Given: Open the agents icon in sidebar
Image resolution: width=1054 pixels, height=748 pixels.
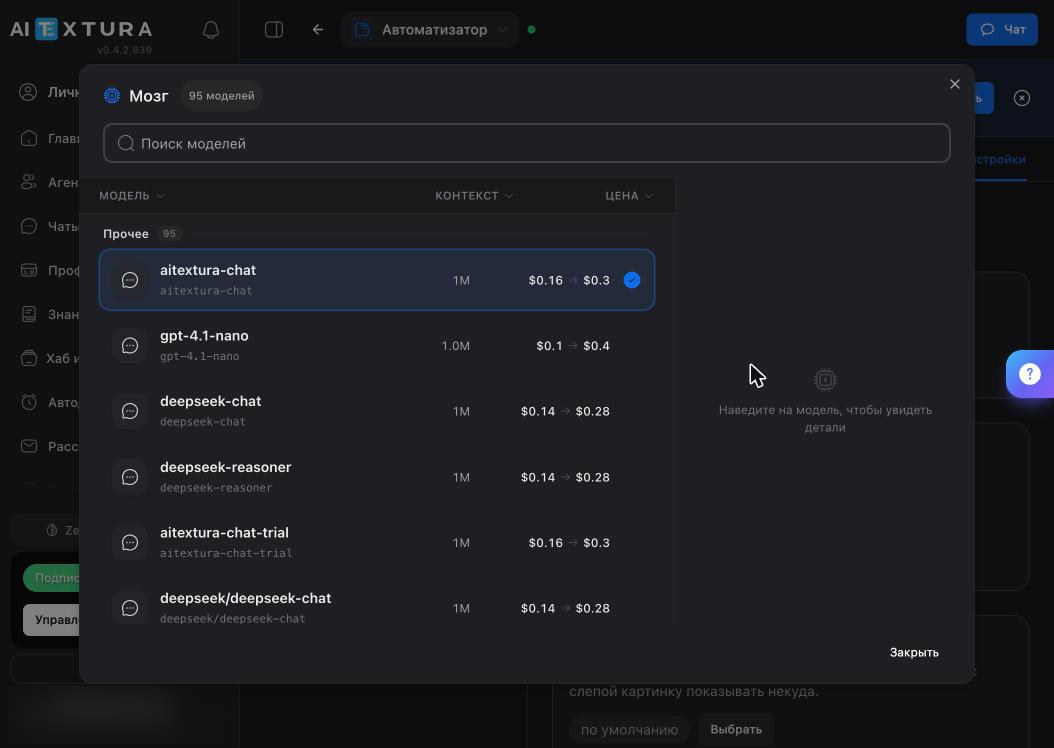Looking at the screenshot, I should (x=29, y=182).
